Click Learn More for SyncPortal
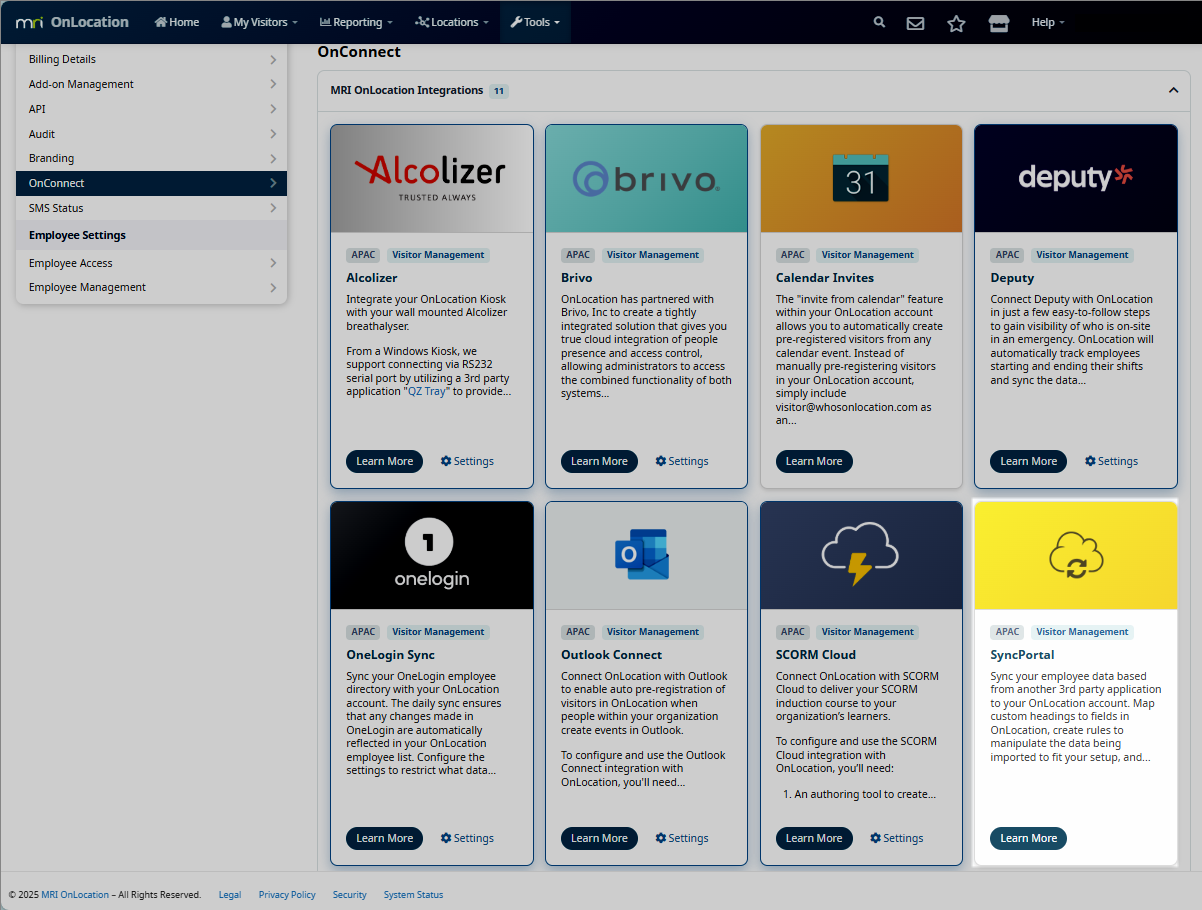Screen dimensions: 1202x910 pyautogui.click(x=1028, y=838)
